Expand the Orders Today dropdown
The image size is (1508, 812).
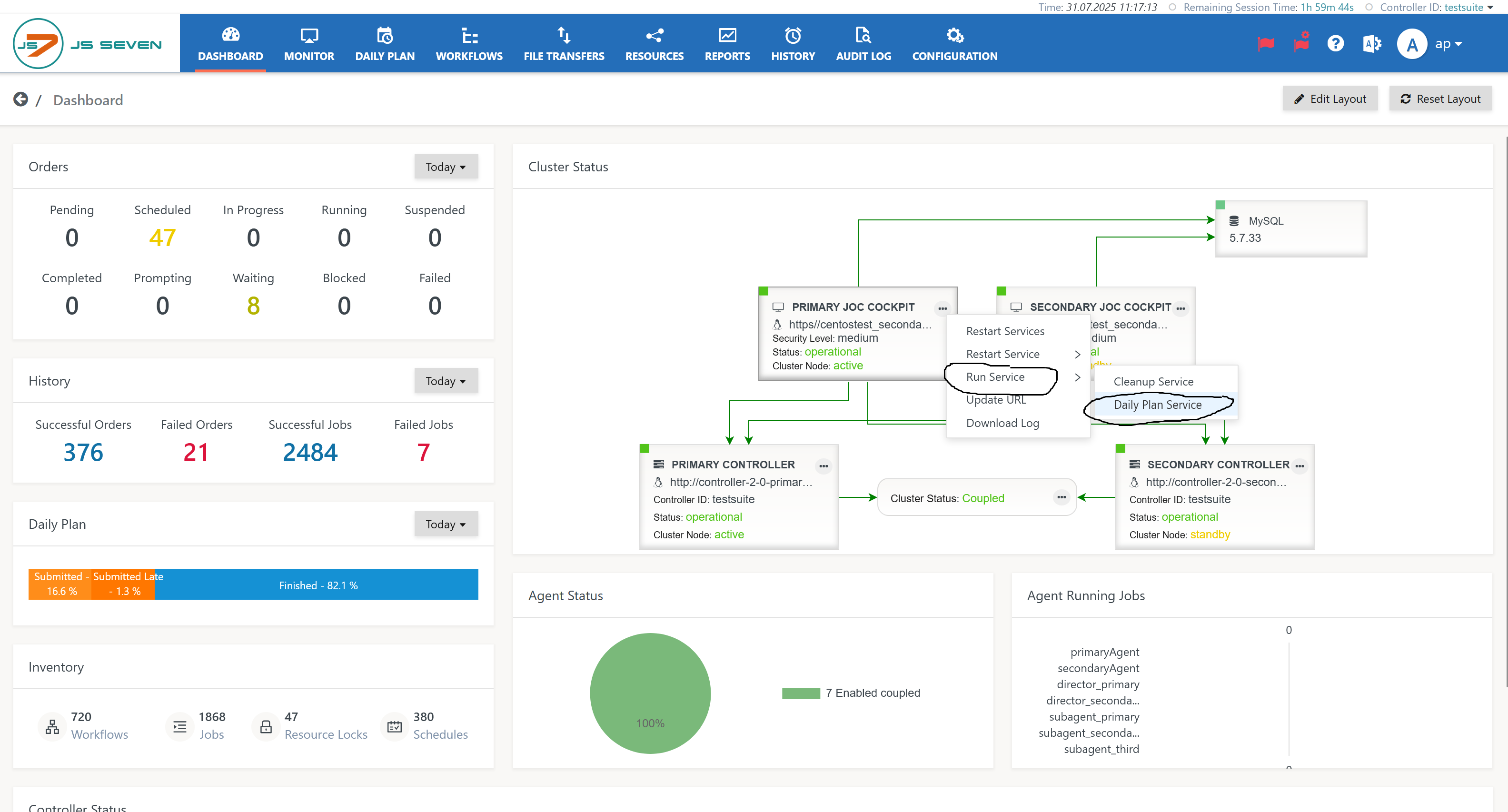(446, 167)
